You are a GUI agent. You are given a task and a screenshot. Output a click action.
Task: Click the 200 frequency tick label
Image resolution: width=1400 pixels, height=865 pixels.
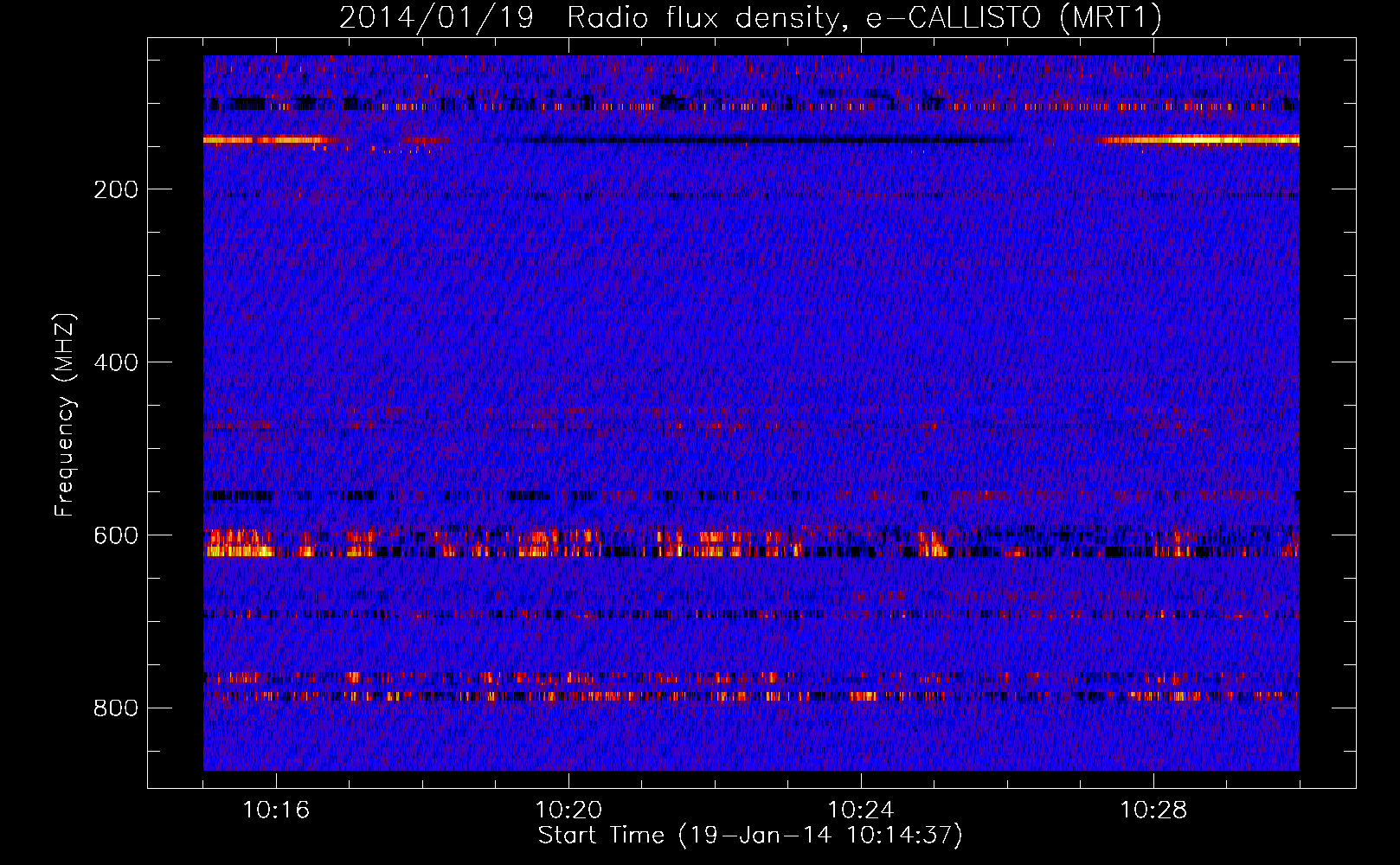pos(116,189)
